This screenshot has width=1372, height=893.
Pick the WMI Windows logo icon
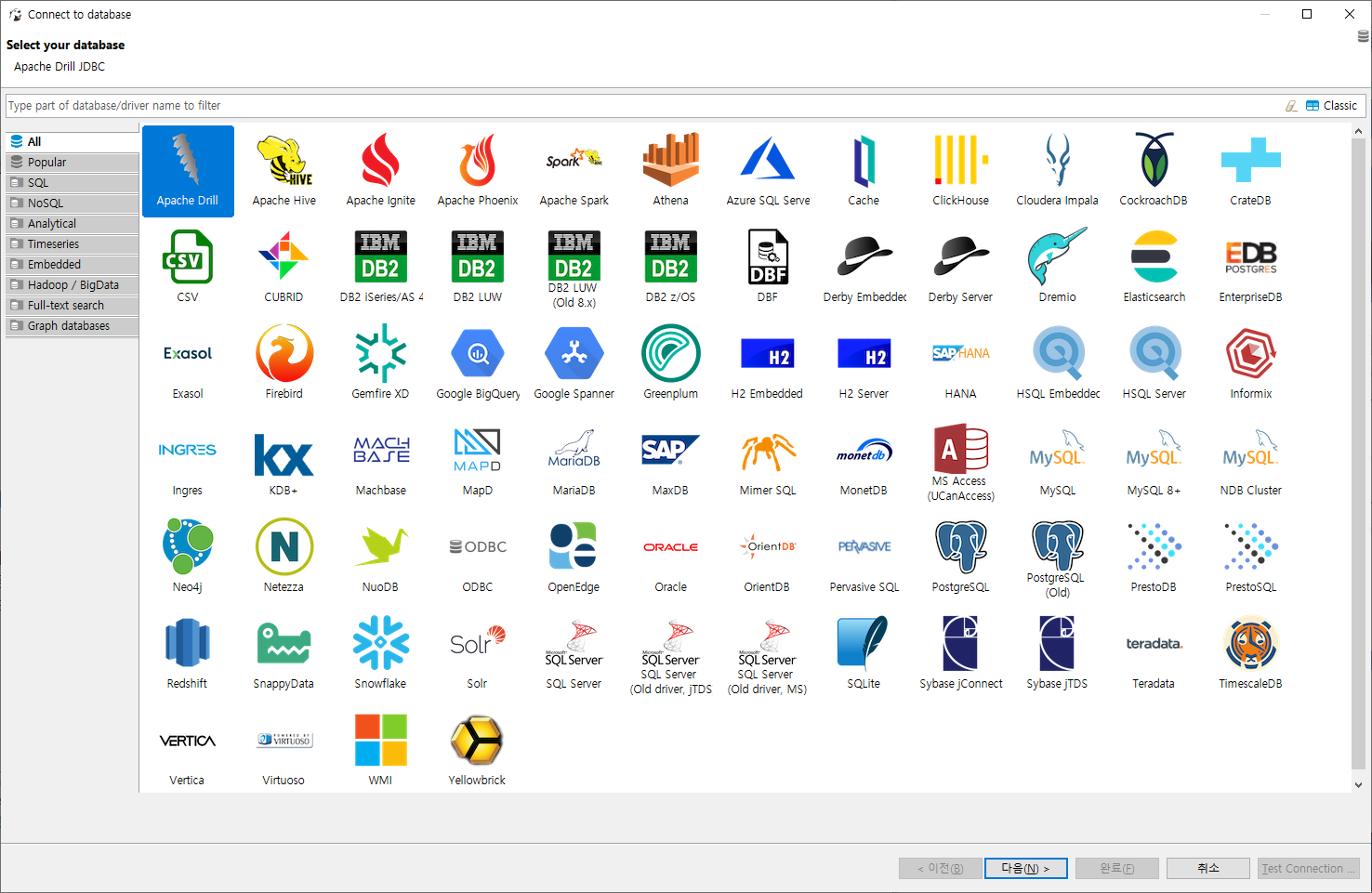pos(380,740)
